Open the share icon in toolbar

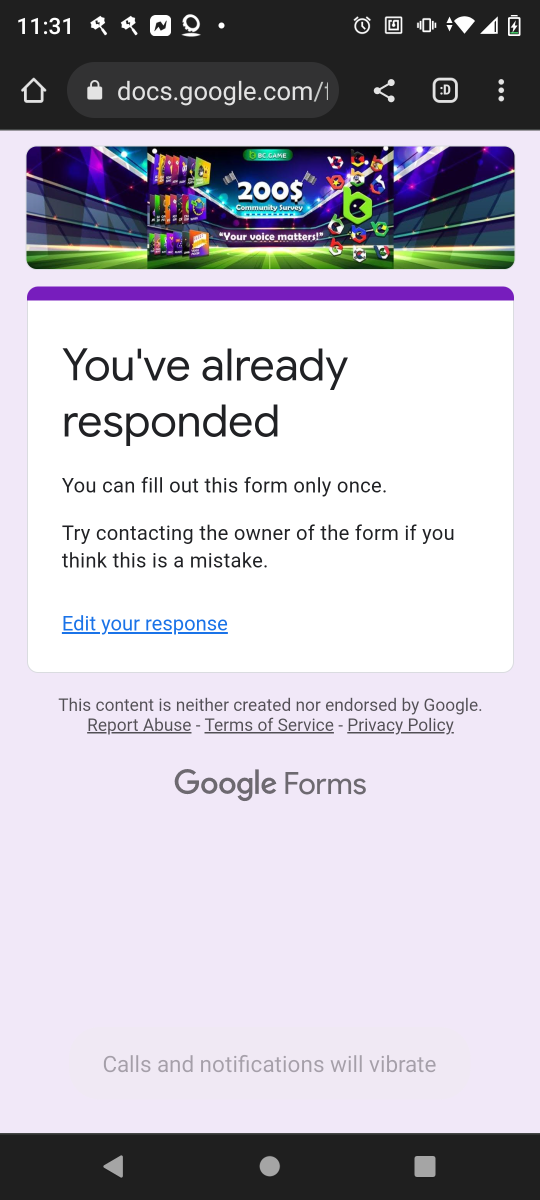[384, 92]
